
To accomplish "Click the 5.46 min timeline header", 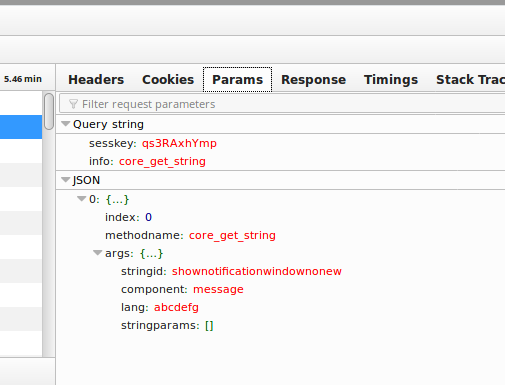I will point(23,79).
